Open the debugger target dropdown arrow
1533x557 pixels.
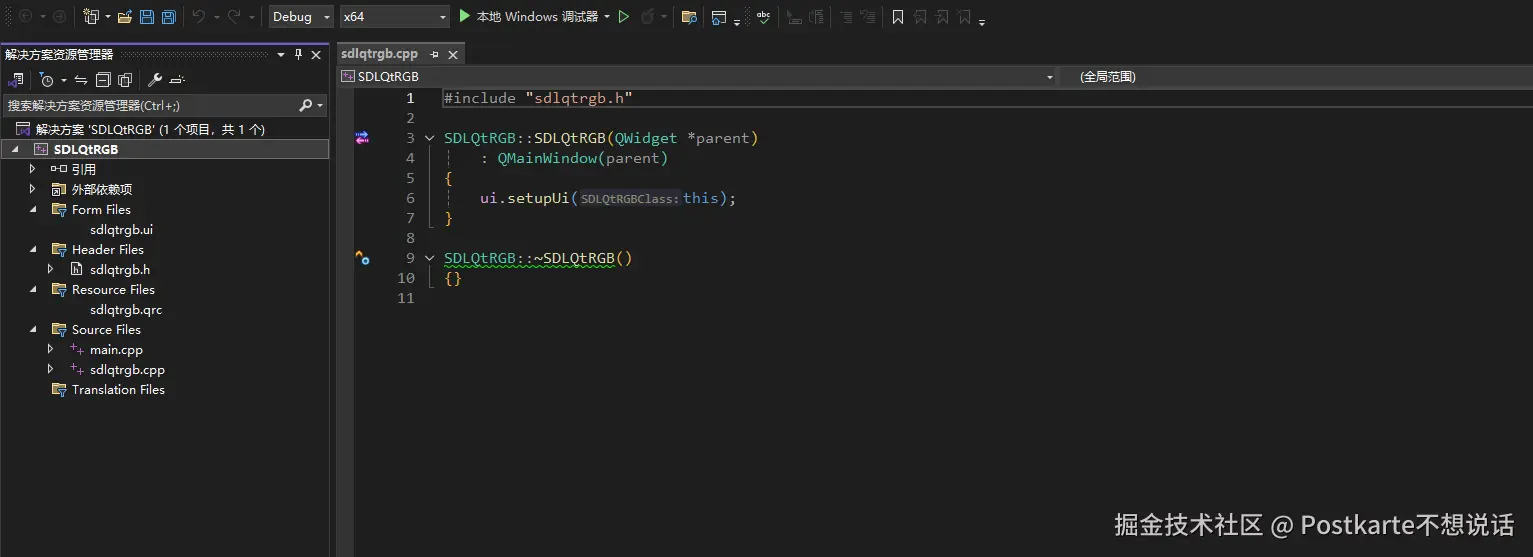pyautogui.click(x=607, y=17)
